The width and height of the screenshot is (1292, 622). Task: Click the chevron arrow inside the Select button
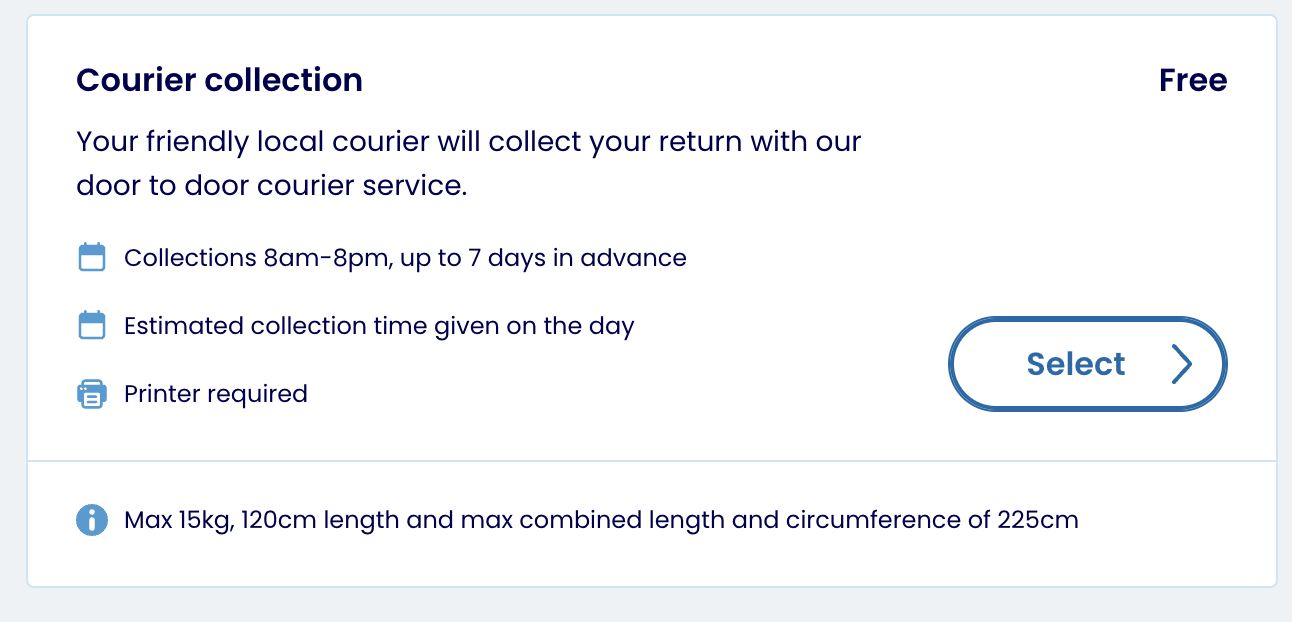[x=1182, y=365]
